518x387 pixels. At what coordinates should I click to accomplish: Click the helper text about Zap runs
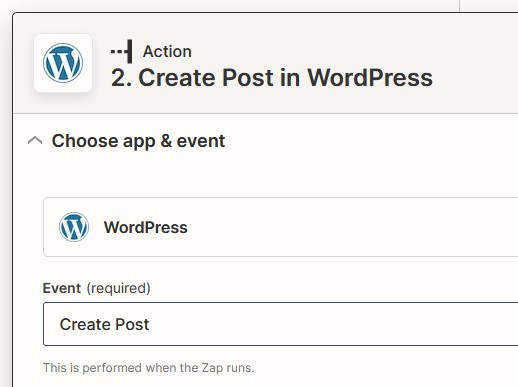(x=149, y=368)
